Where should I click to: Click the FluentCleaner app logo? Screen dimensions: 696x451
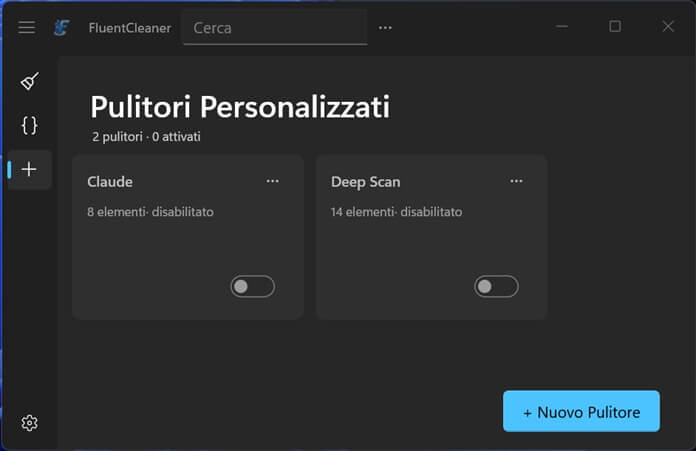click(61, 28)
